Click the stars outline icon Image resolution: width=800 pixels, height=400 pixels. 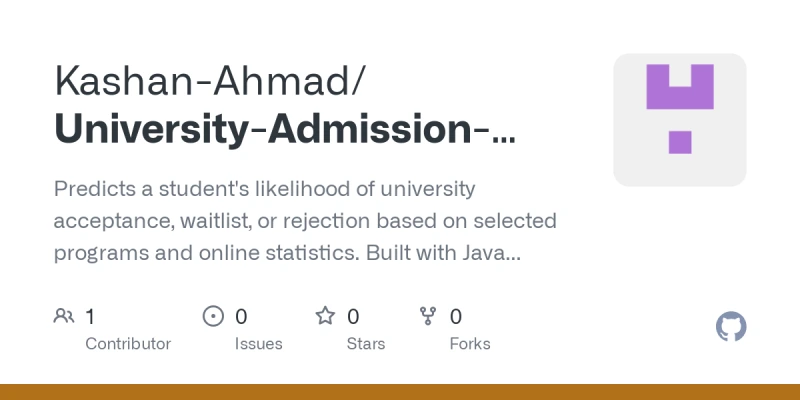(x=325, y=316)
